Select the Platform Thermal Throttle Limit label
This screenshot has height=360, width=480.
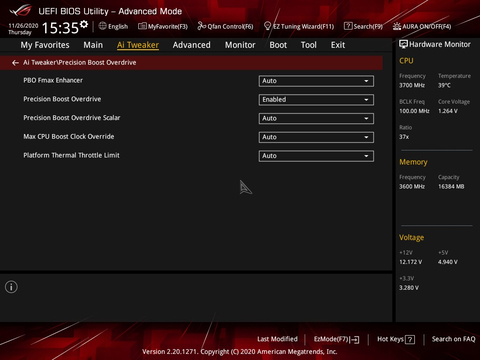pyautogui.click(x=71, y=155)
